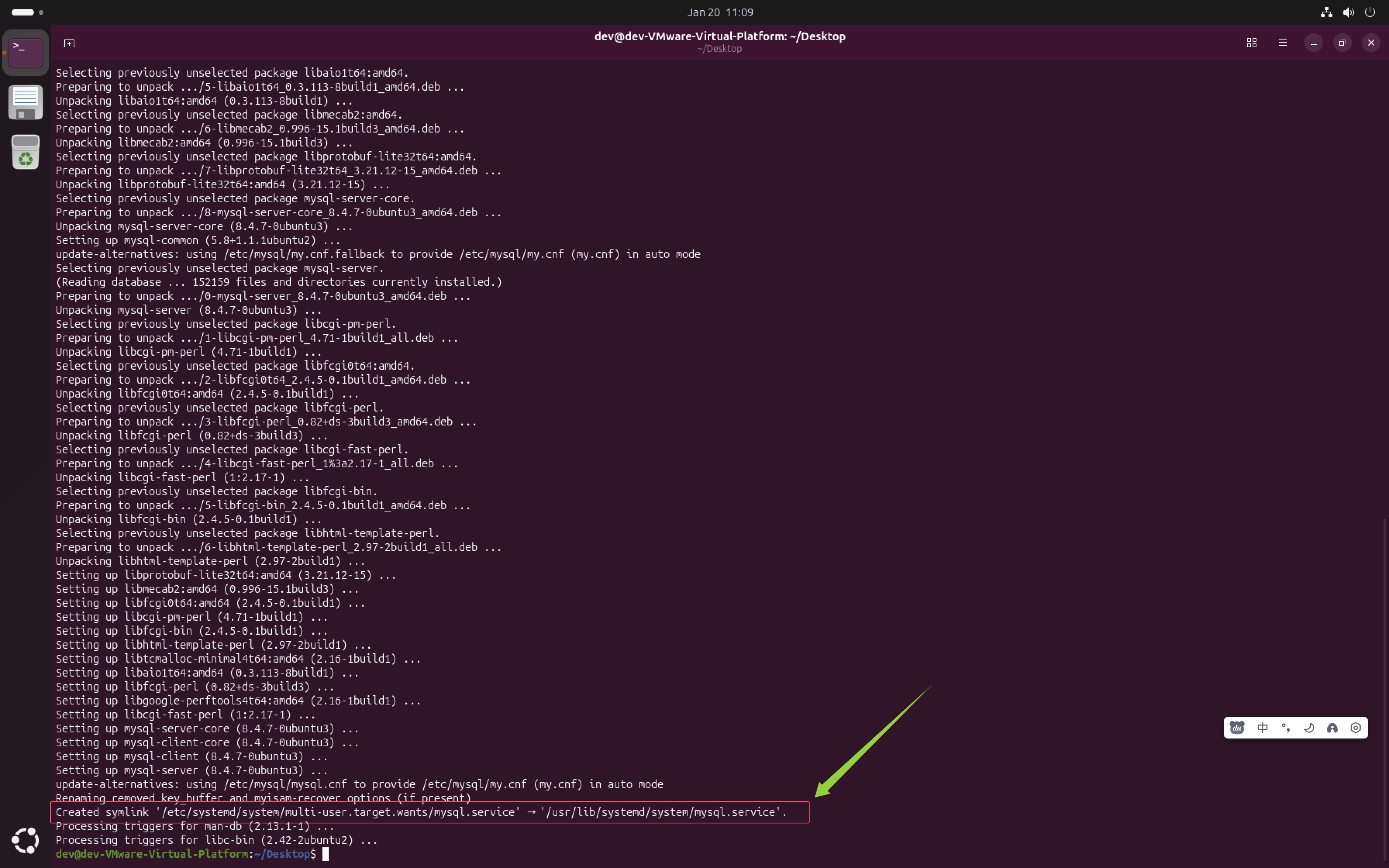Open the Trash from the dock
The image size is (1389, 868).
(25, 152)
